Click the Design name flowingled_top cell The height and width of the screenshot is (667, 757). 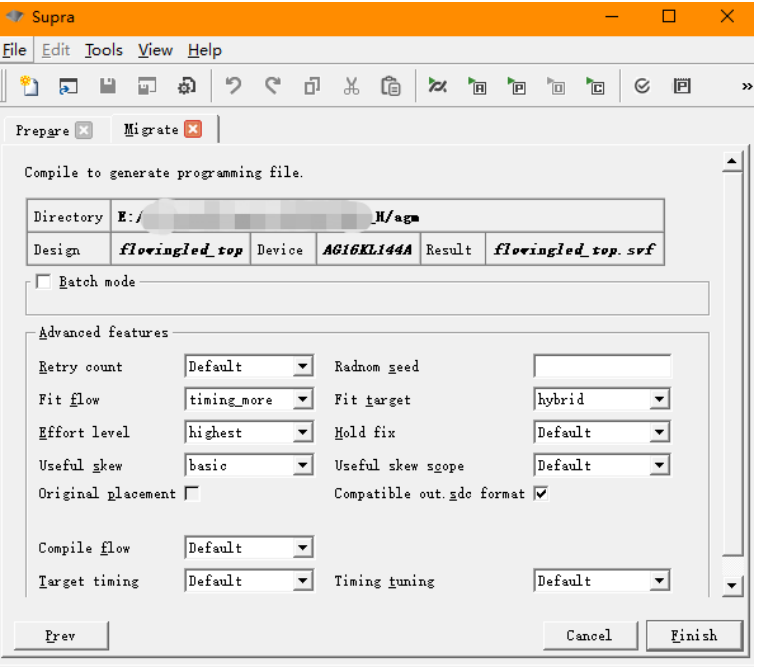[181, 250]
